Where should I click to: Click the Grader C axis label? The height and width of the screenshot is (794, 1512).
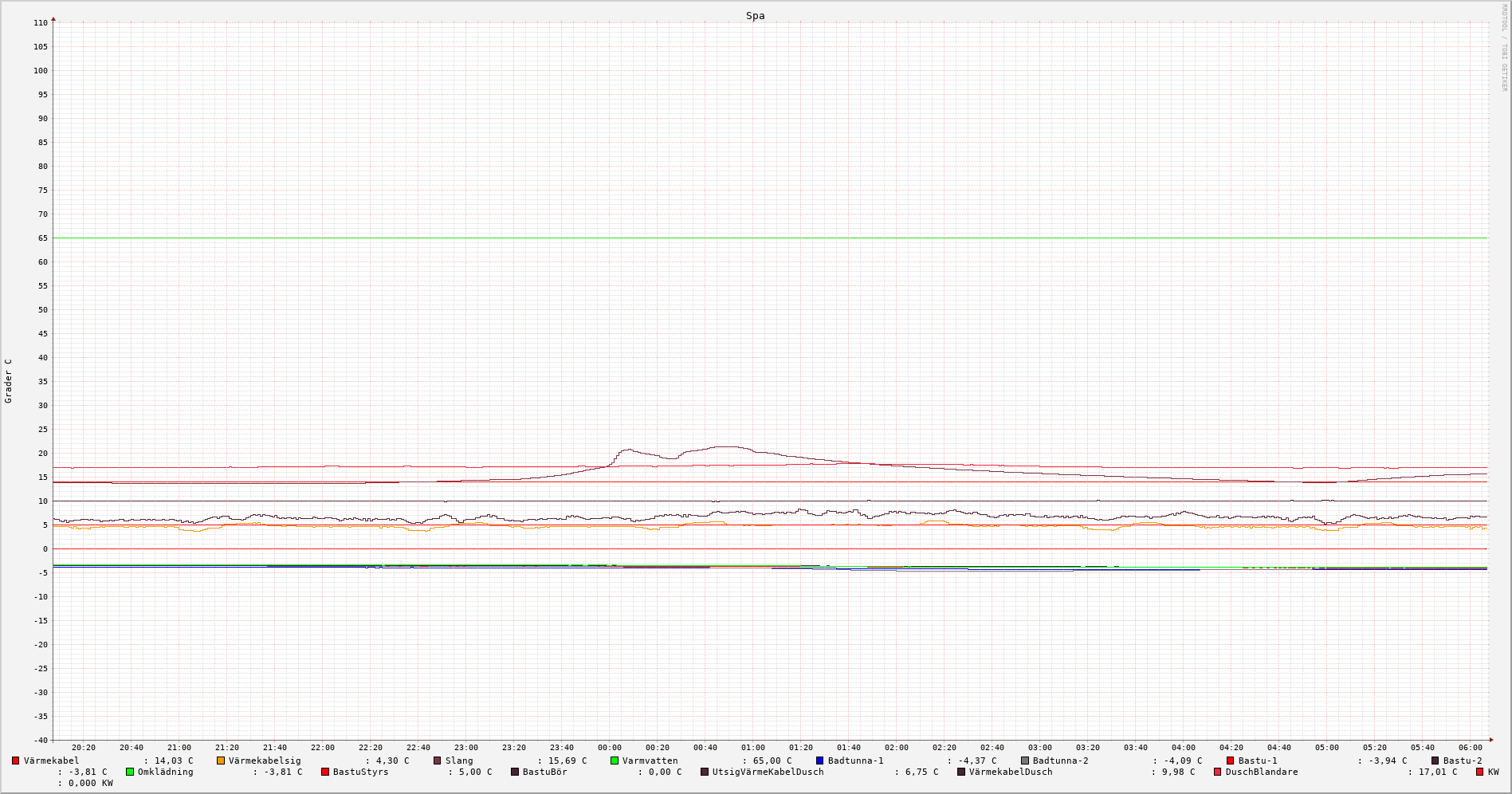point(9,381)
